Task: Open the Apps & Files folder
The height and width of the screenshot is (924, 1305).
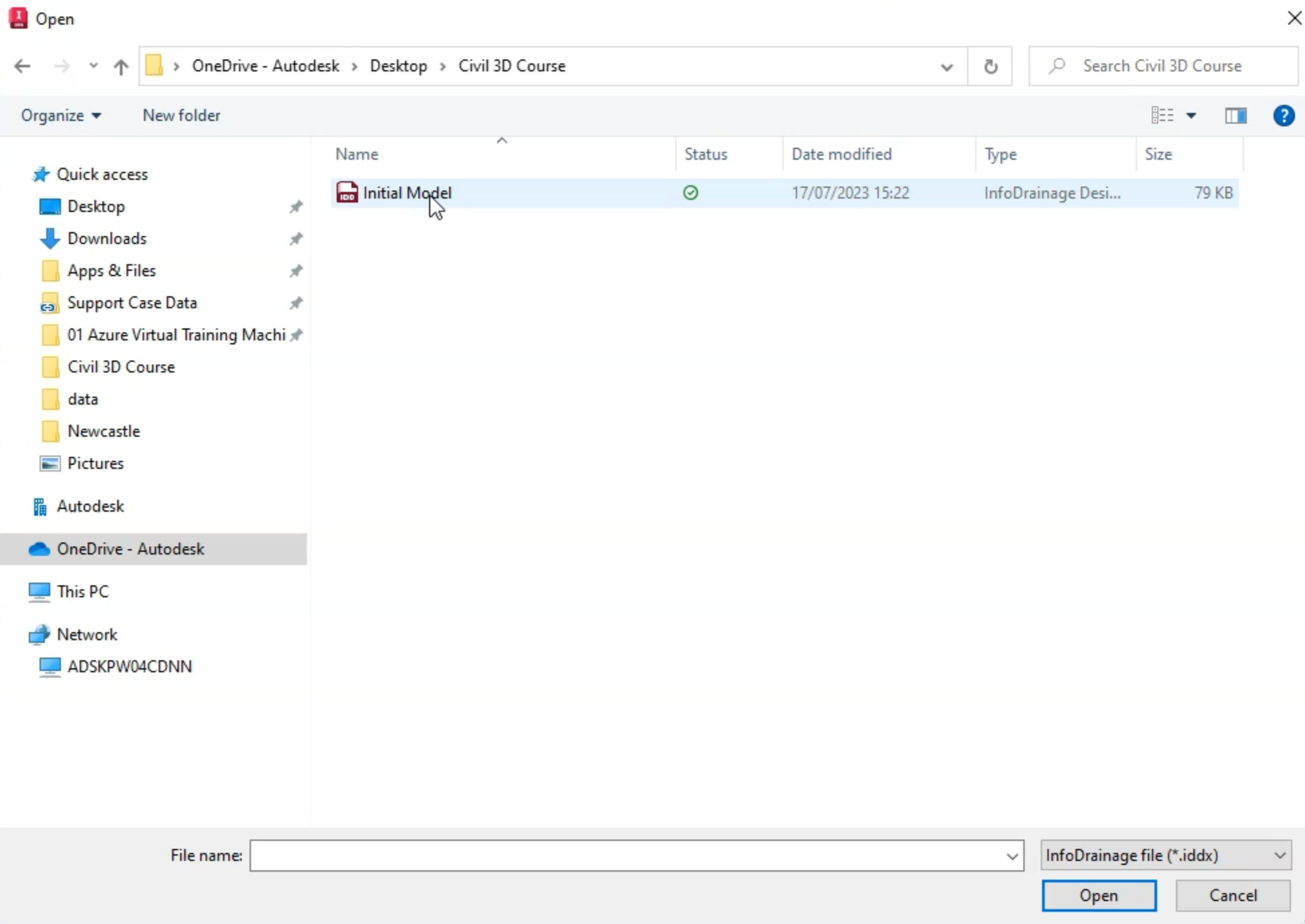Action: tap(111, 270)
